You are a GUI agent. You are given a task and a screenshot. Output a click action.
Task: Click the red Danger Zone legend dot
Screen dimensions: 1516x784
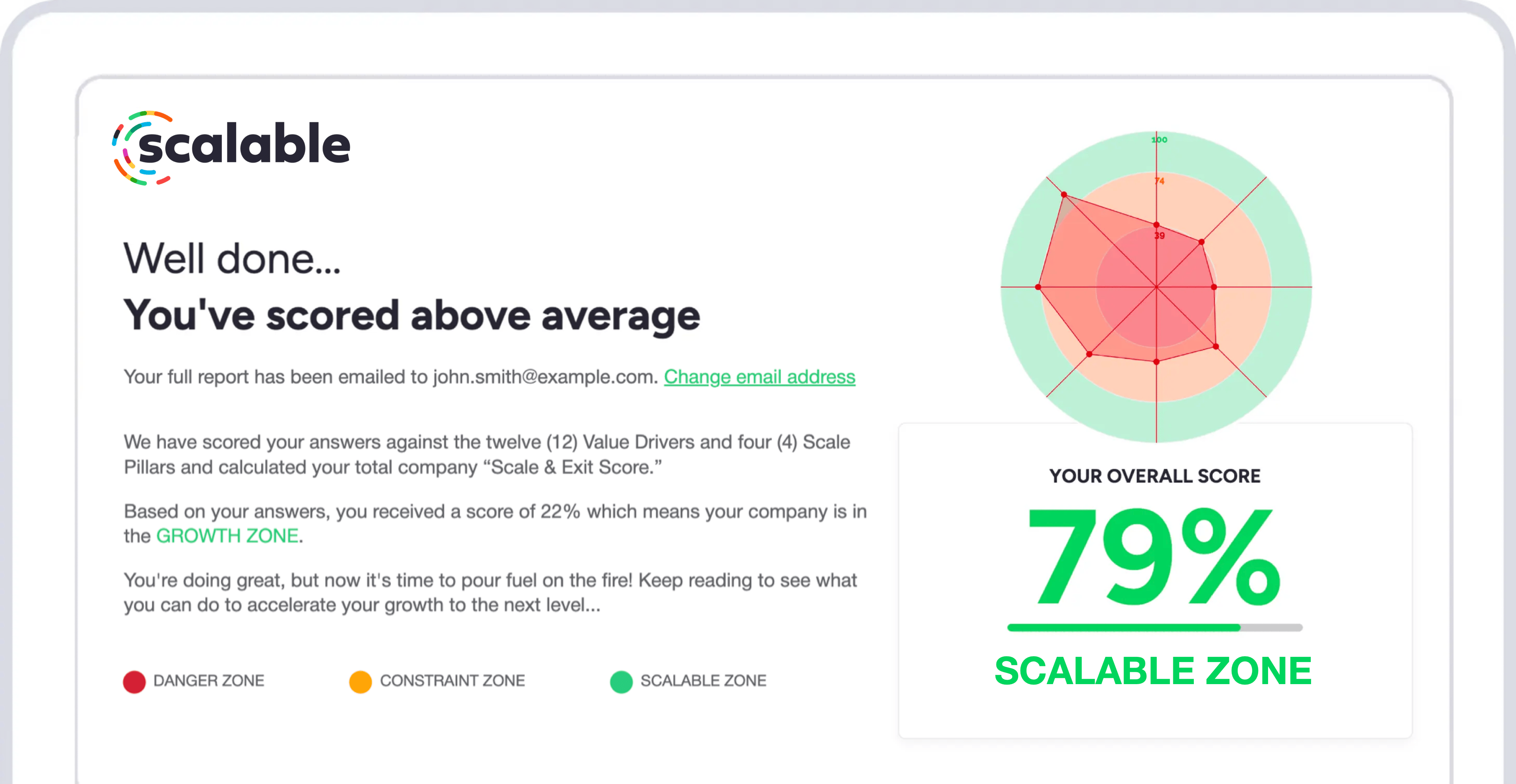pos(134,682)
